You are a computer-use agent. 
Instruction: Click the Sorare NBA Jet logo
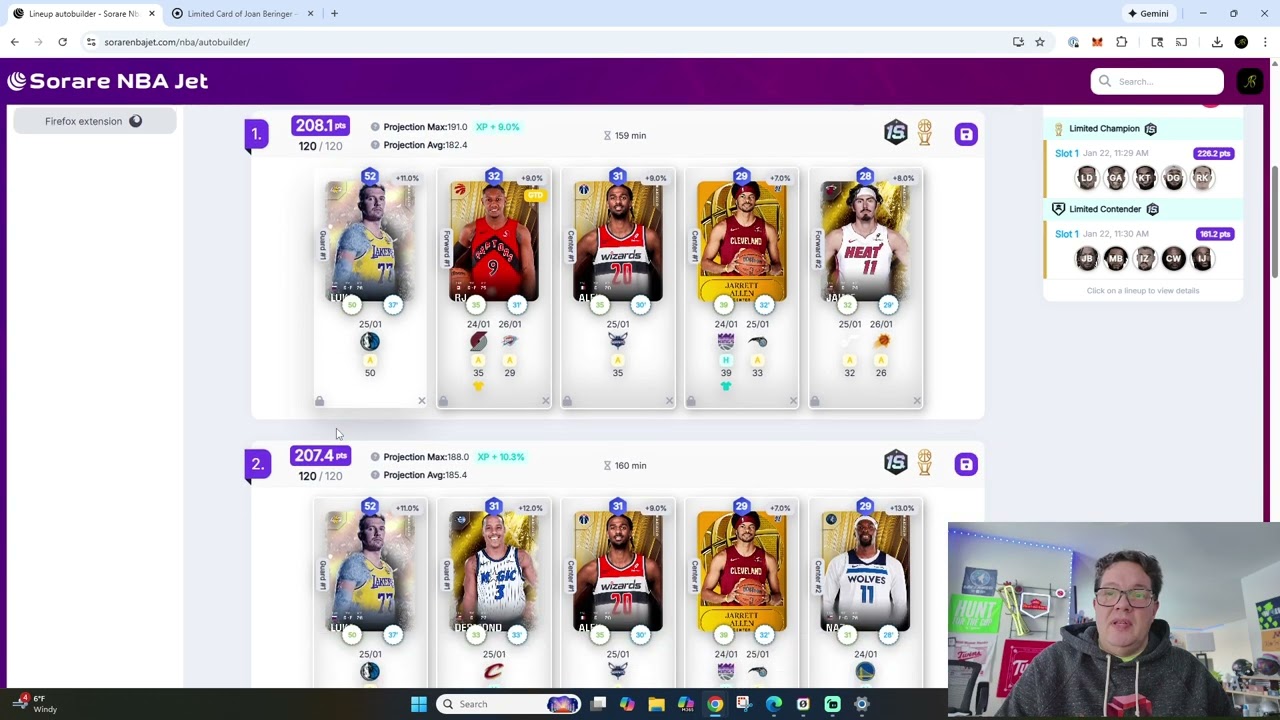pyautogui.click(x=107, y=81)
